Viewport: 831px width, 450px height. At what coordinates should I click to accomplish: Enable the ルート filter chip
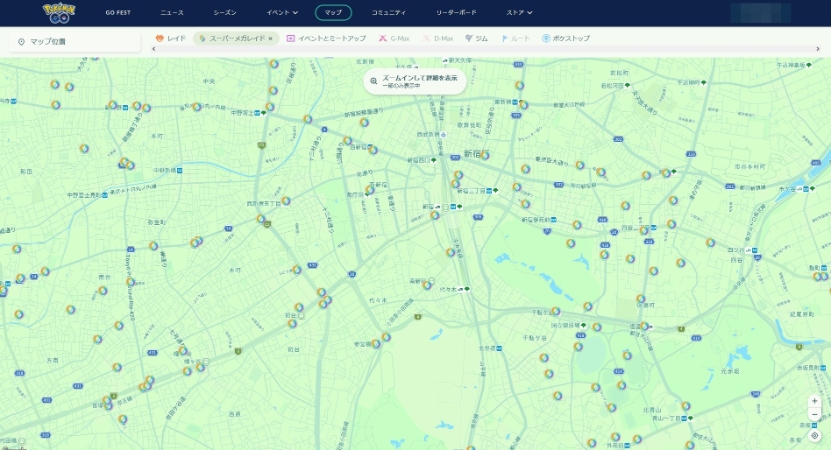pyautogui.click(x=515, y=38)
